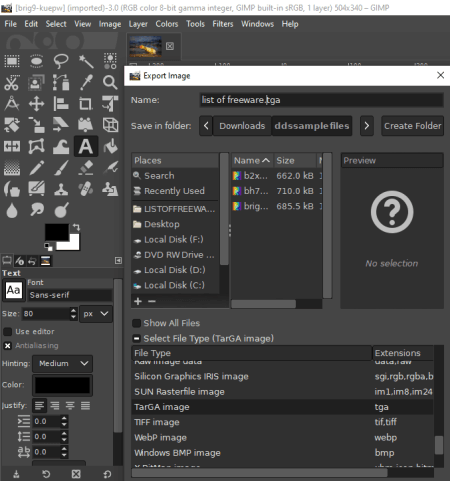Open the size unit px dropdown
Screen dimensions: 450x481
96,314
